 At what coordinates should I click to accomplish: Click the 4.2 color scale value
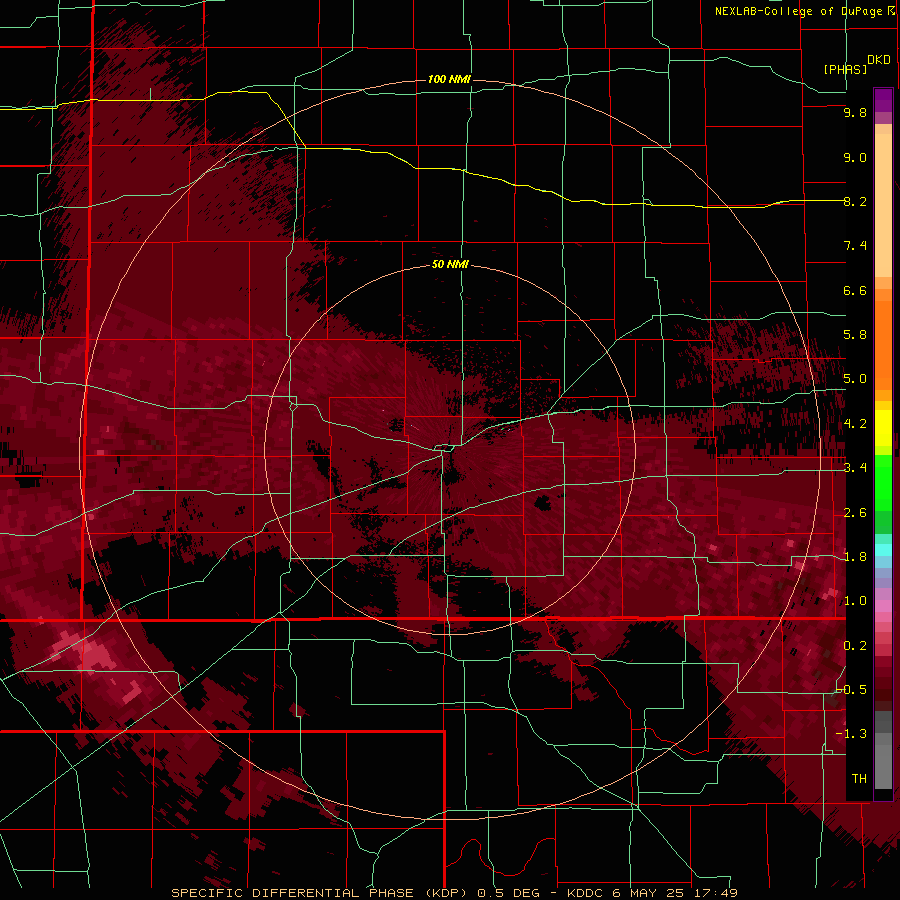point(855,424)
